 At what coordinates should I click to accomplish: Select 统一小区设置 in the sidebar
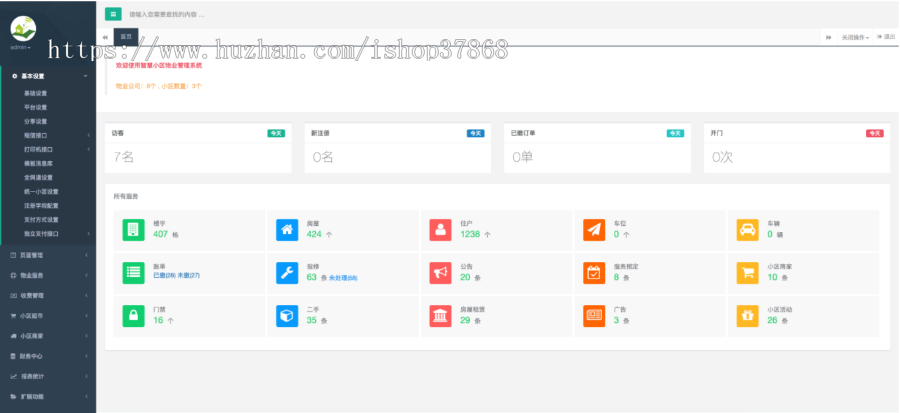41,192
